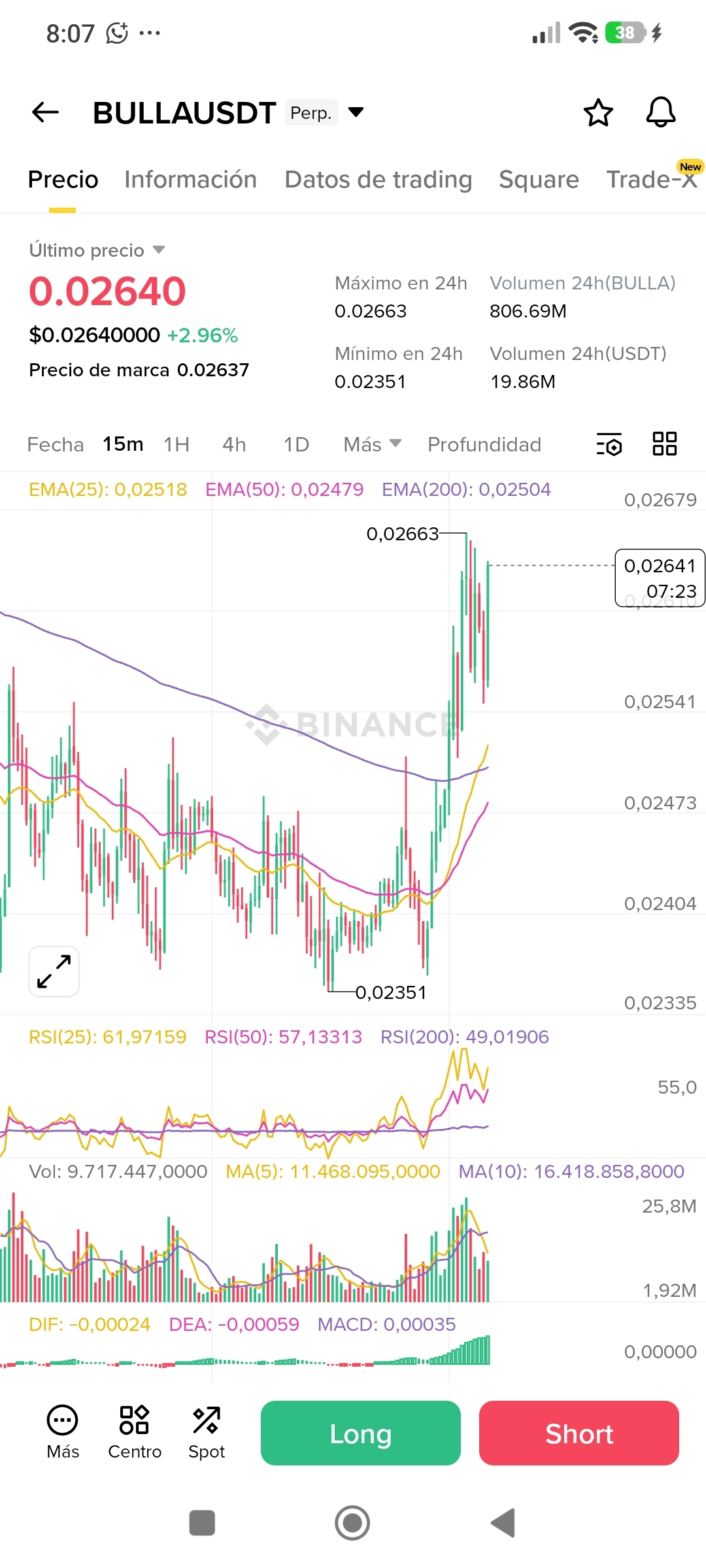This screenshot has height=1568, width=706.
Task: Tap EMA(200) indicator label
Action: [x=466, y=489]
